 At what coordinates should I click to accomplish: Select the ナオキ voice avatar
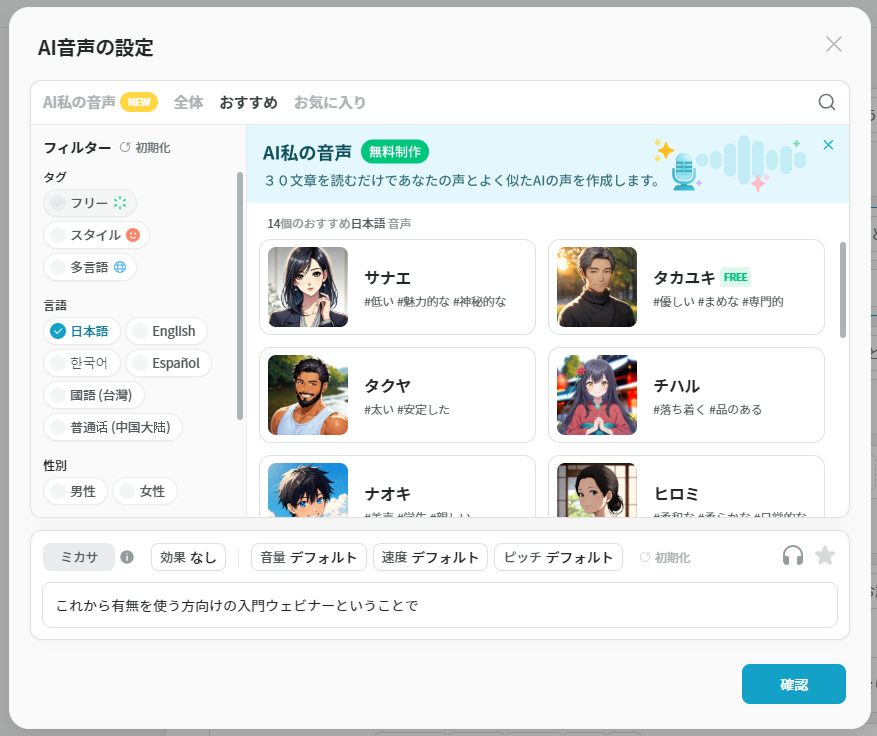pos(308,490)
